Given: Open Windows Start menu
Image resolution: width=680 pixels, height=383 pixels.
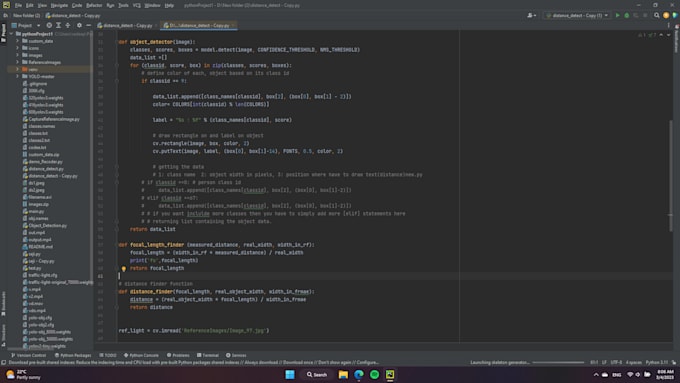Looking at the screenshot, I should pyautogui.click(x=290, y=374).
